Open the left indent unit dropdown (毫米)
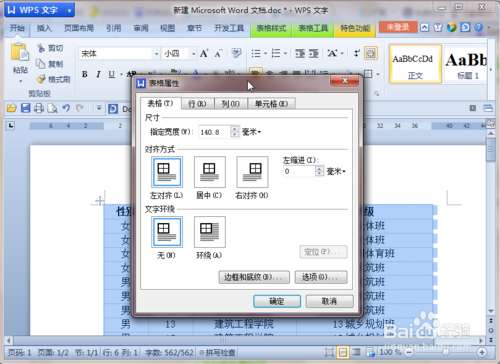 336,171
